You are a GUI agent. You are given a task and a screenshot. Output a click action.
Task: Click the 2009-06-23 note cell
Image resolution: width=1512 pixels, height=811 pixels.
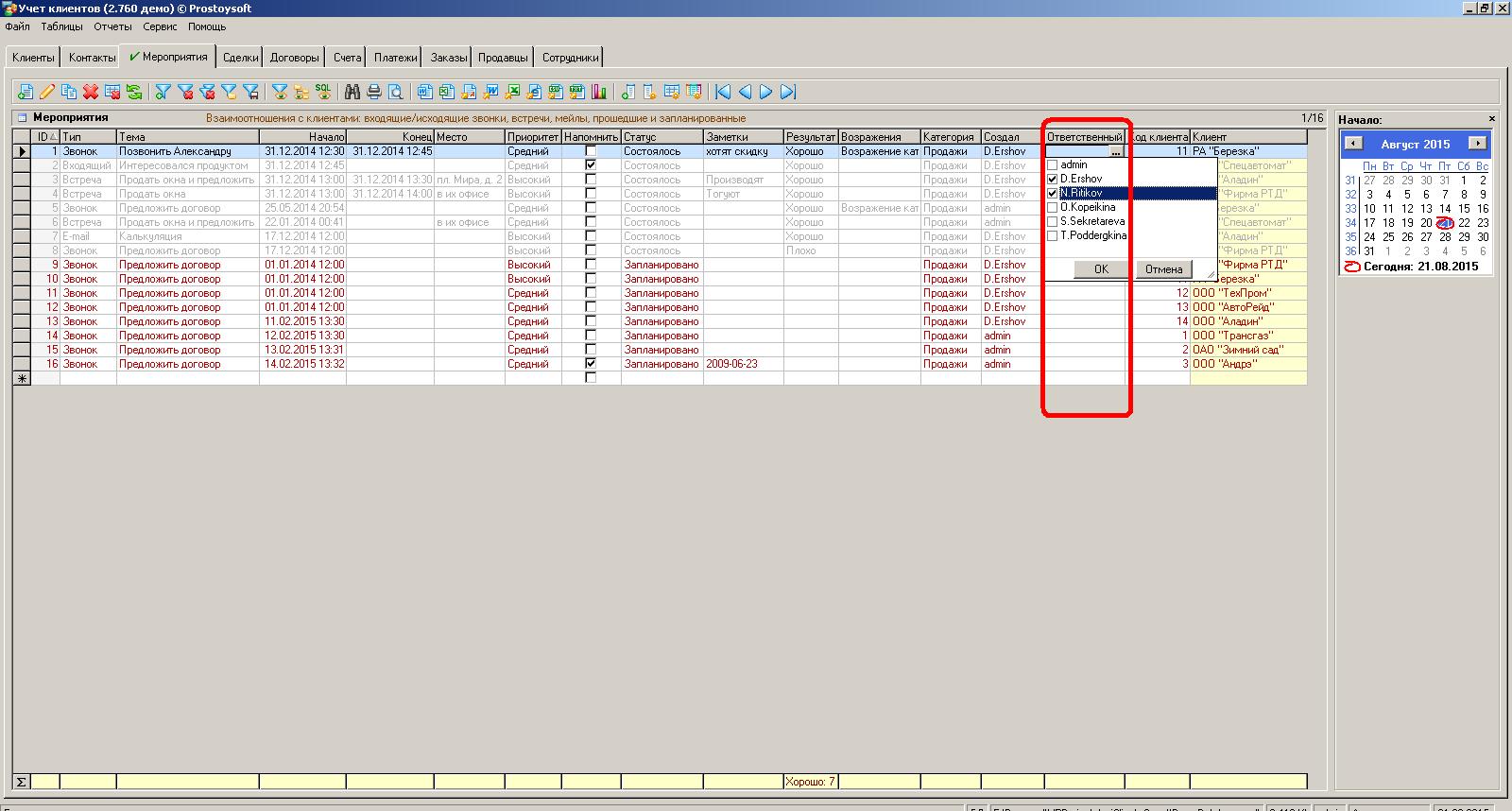coord(743,364)
